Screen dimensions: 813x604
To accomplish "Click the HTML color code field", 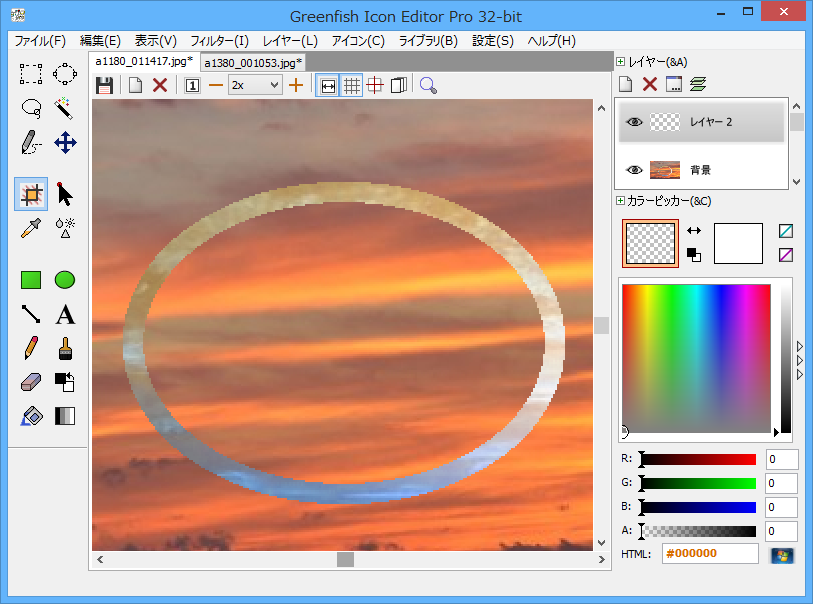I will pyautogui.click(x=710, y=554).
